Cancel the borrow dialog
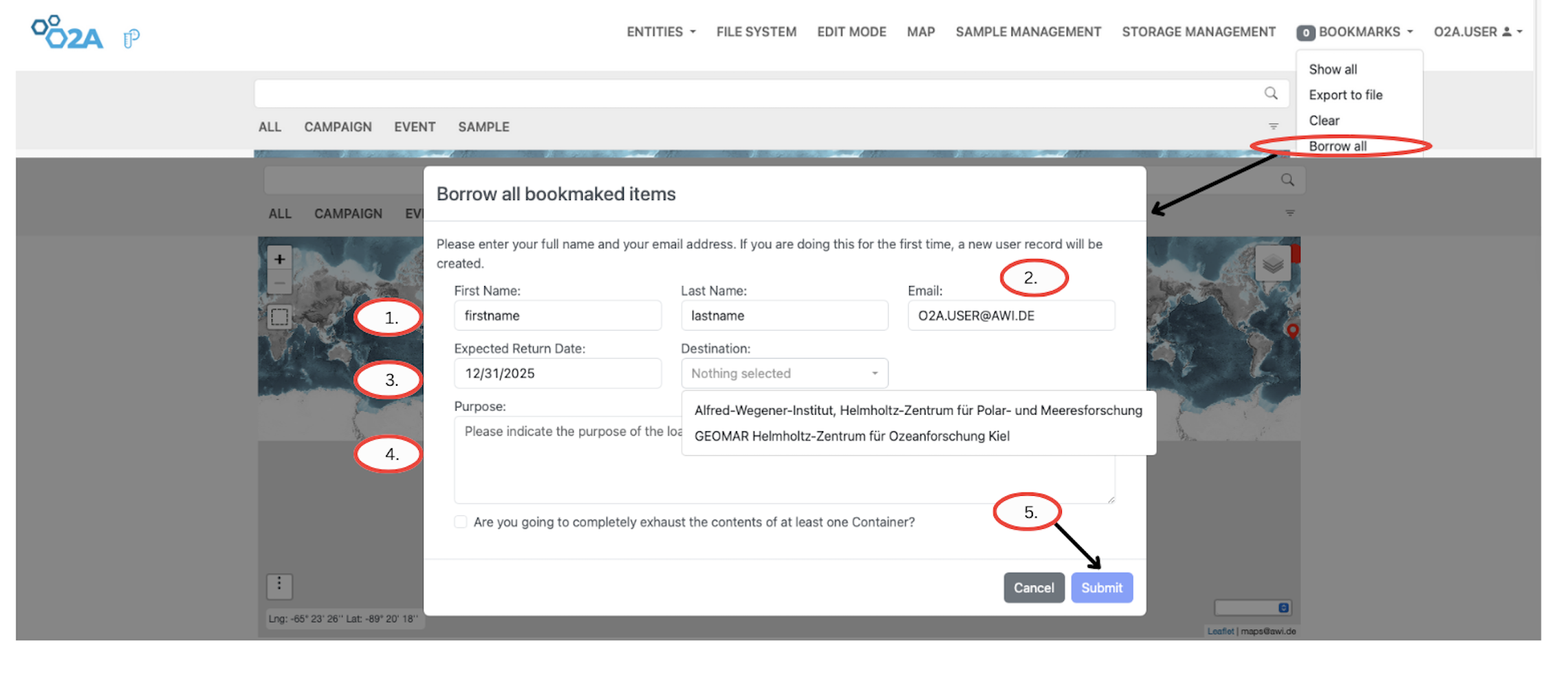 coord(1033,588)
